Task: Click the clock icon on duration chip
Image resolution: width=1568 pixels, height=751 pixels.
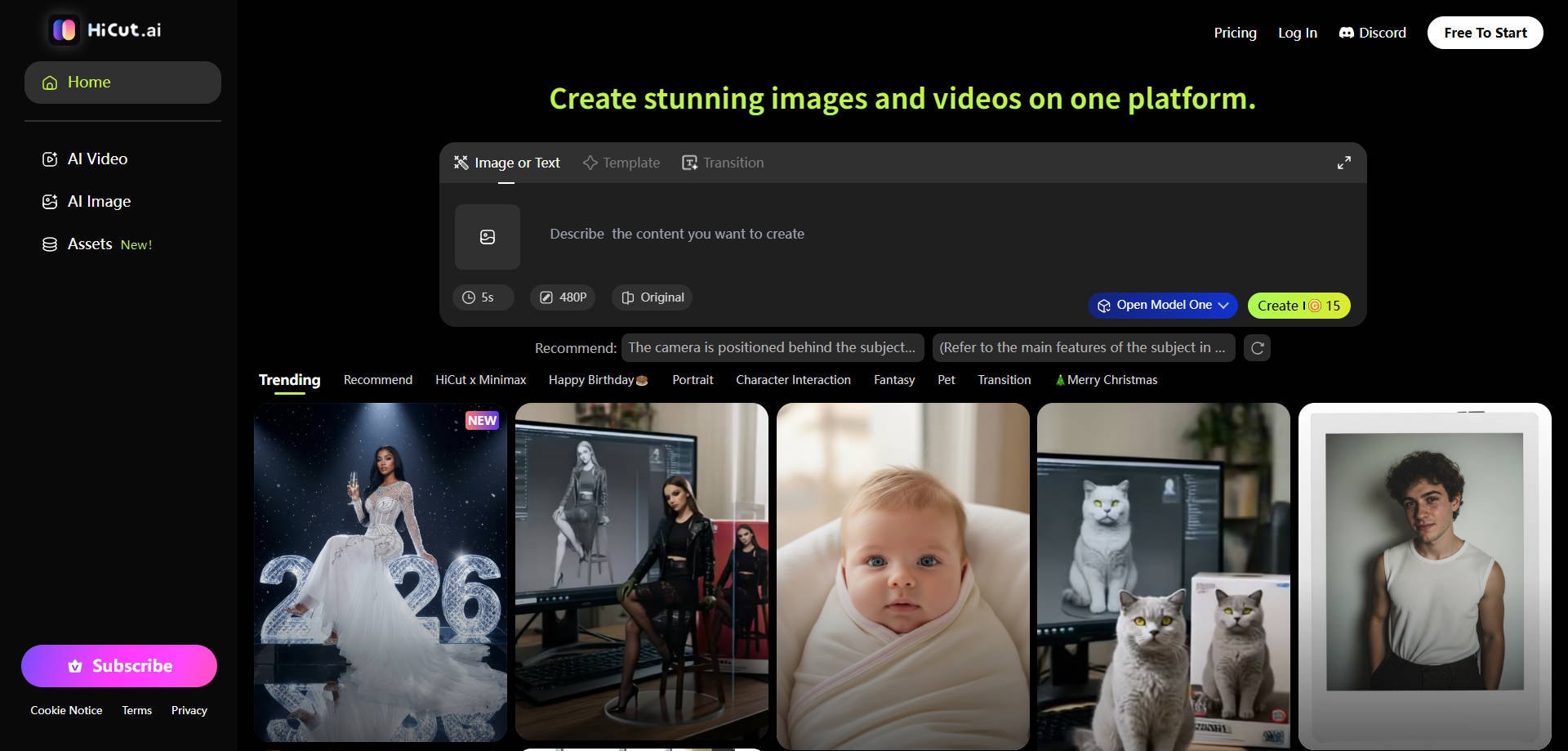Action: 469,297
